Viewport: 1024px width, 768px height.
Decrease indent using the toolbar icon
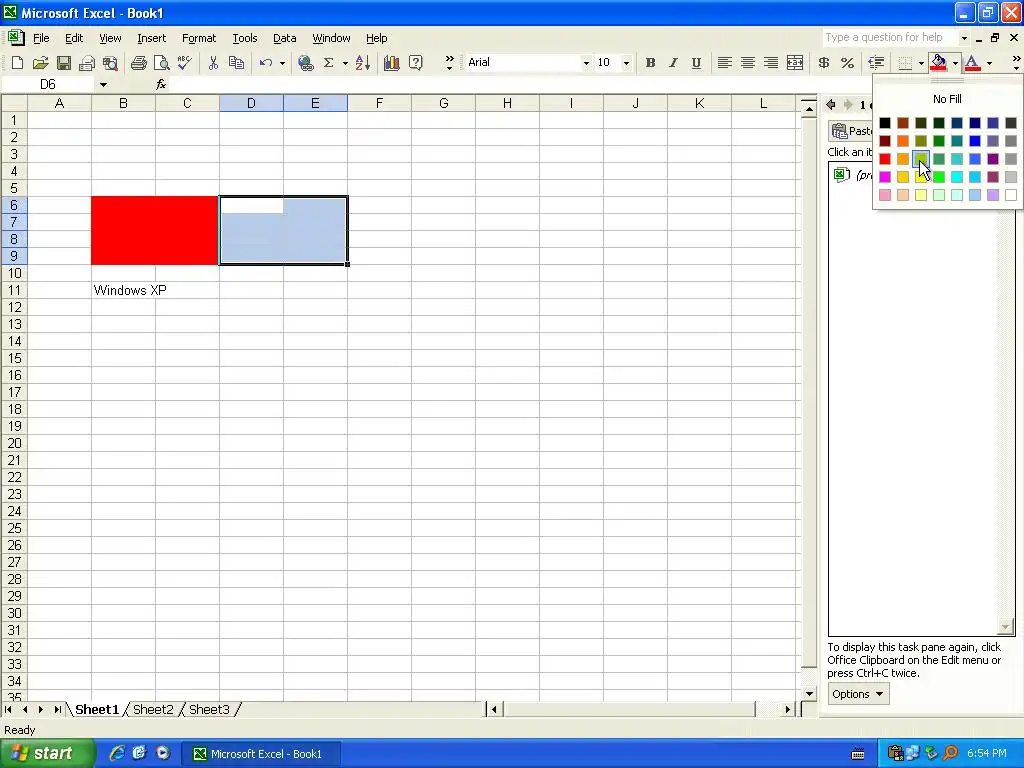click(x=876, y=63)
